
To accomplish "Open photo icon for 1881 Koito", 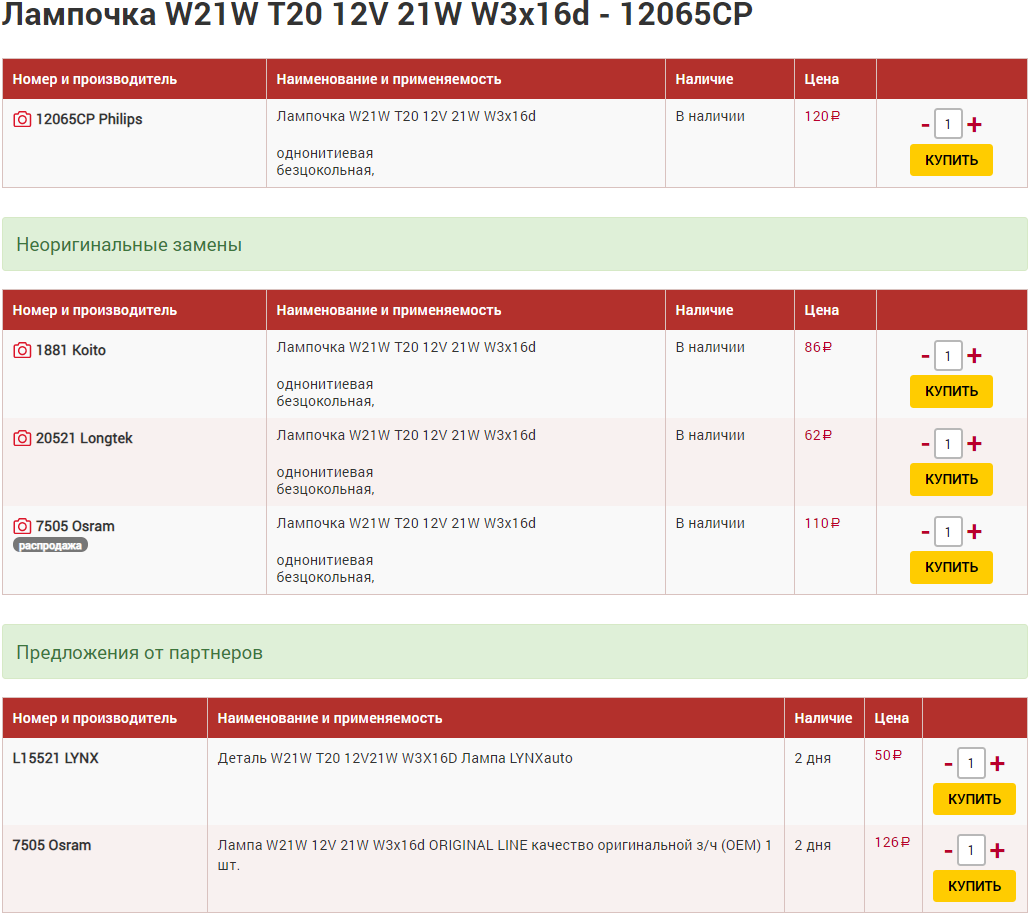I will [22, 350].
